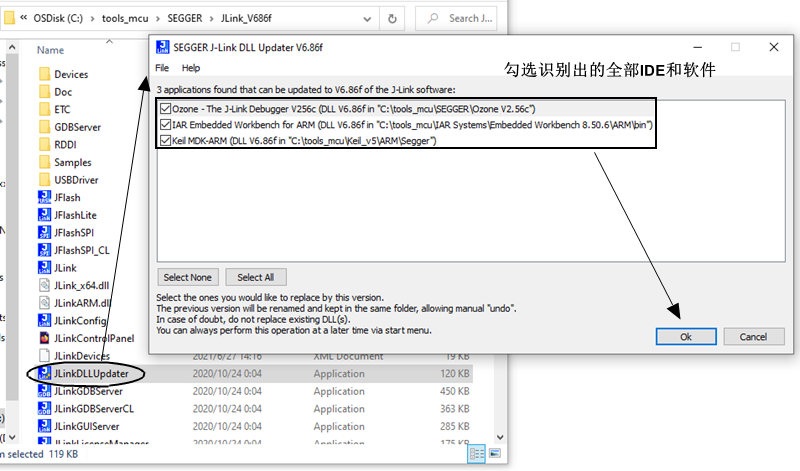Click the JLinkConfig application icon
This screenshot has width=800, height=471.
[44, 320]
